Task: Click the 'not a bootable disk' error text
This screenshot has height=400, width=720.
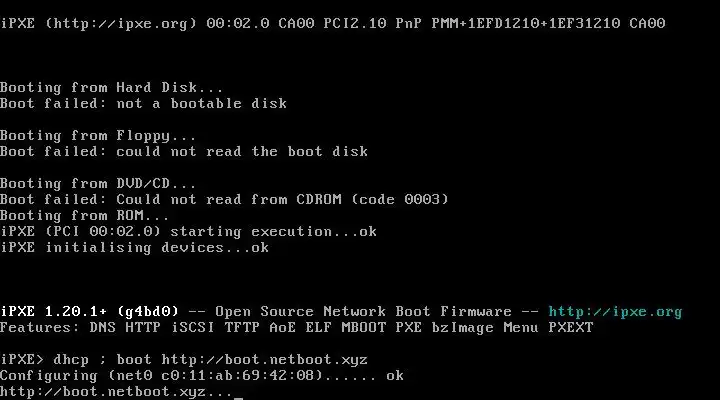Action: tap(202, 103)
